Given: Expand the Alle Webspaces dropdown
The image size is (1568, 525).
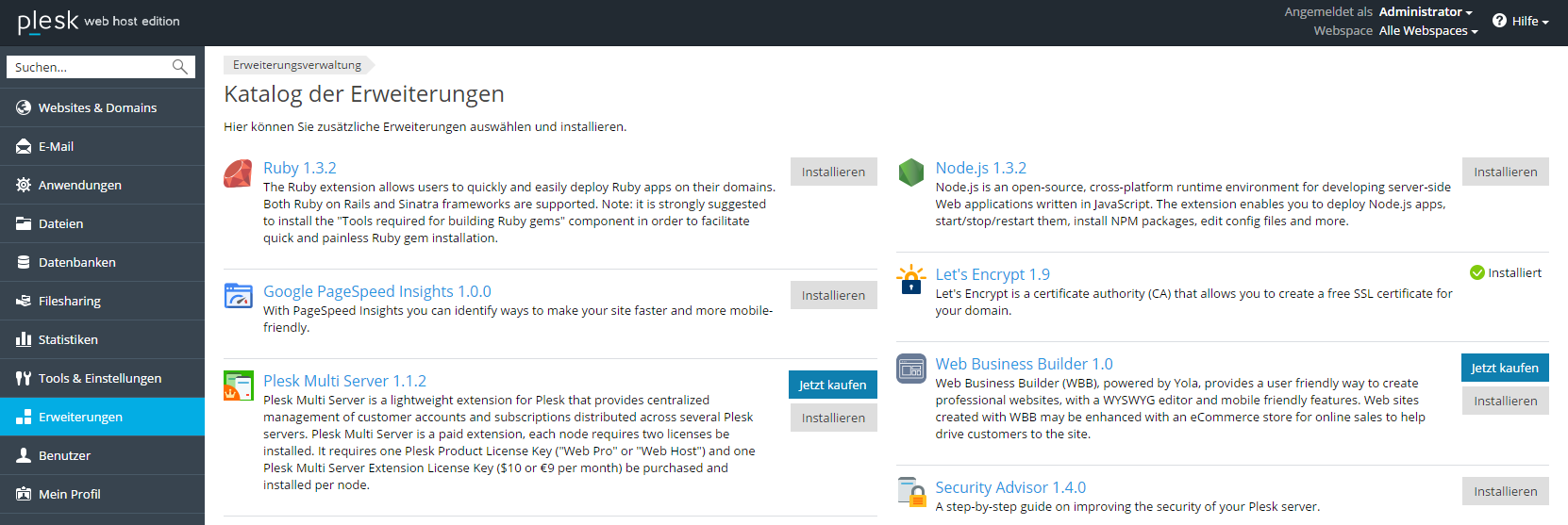Looking at the screenshot, I should click(1428, 30).
